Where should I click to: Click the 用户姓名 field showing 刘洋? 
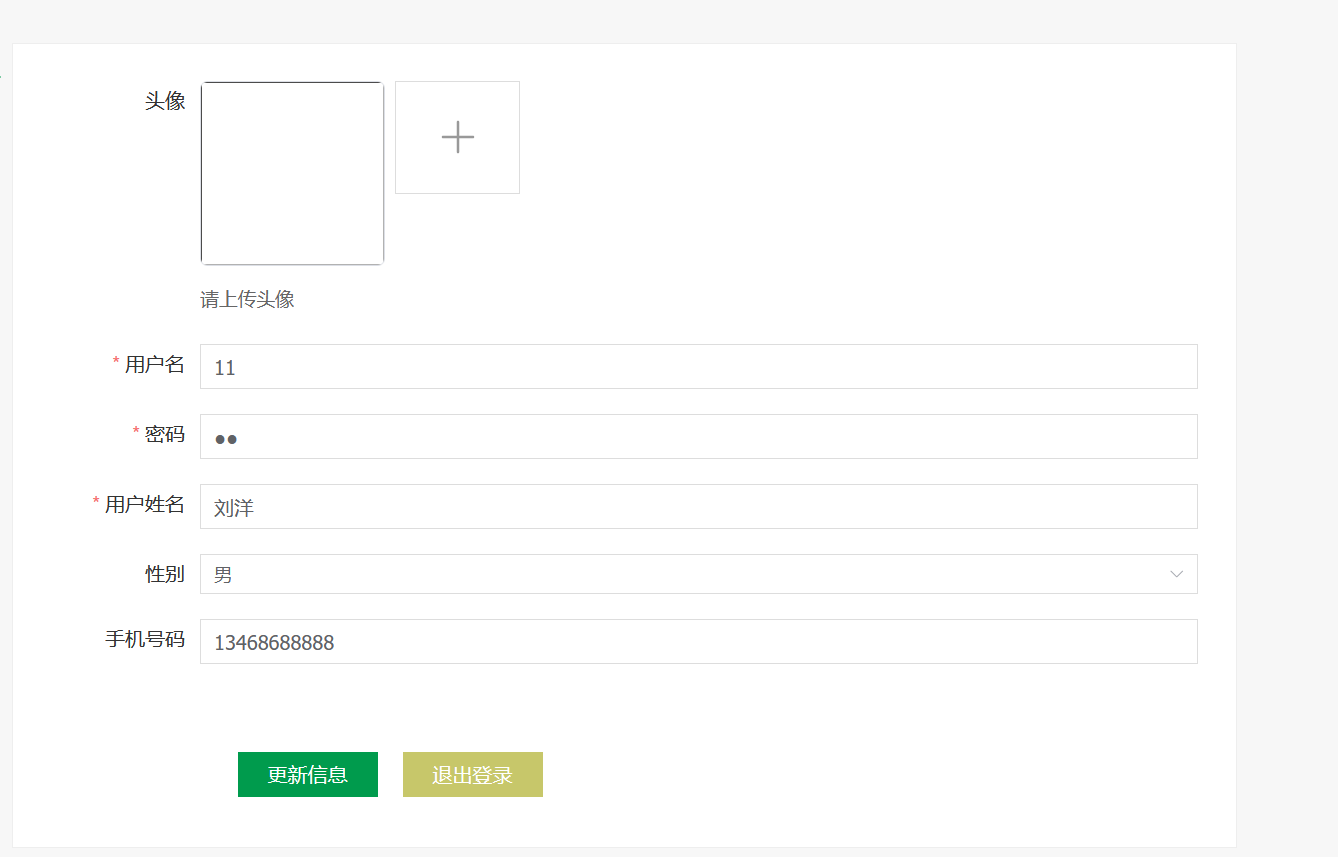(x=698, y=507)
